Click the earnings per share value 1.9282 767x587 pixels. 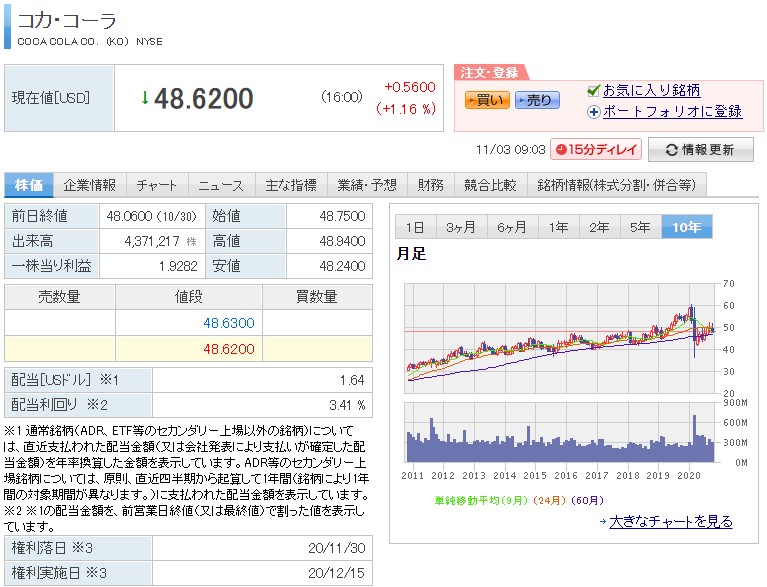coord(178,266)
